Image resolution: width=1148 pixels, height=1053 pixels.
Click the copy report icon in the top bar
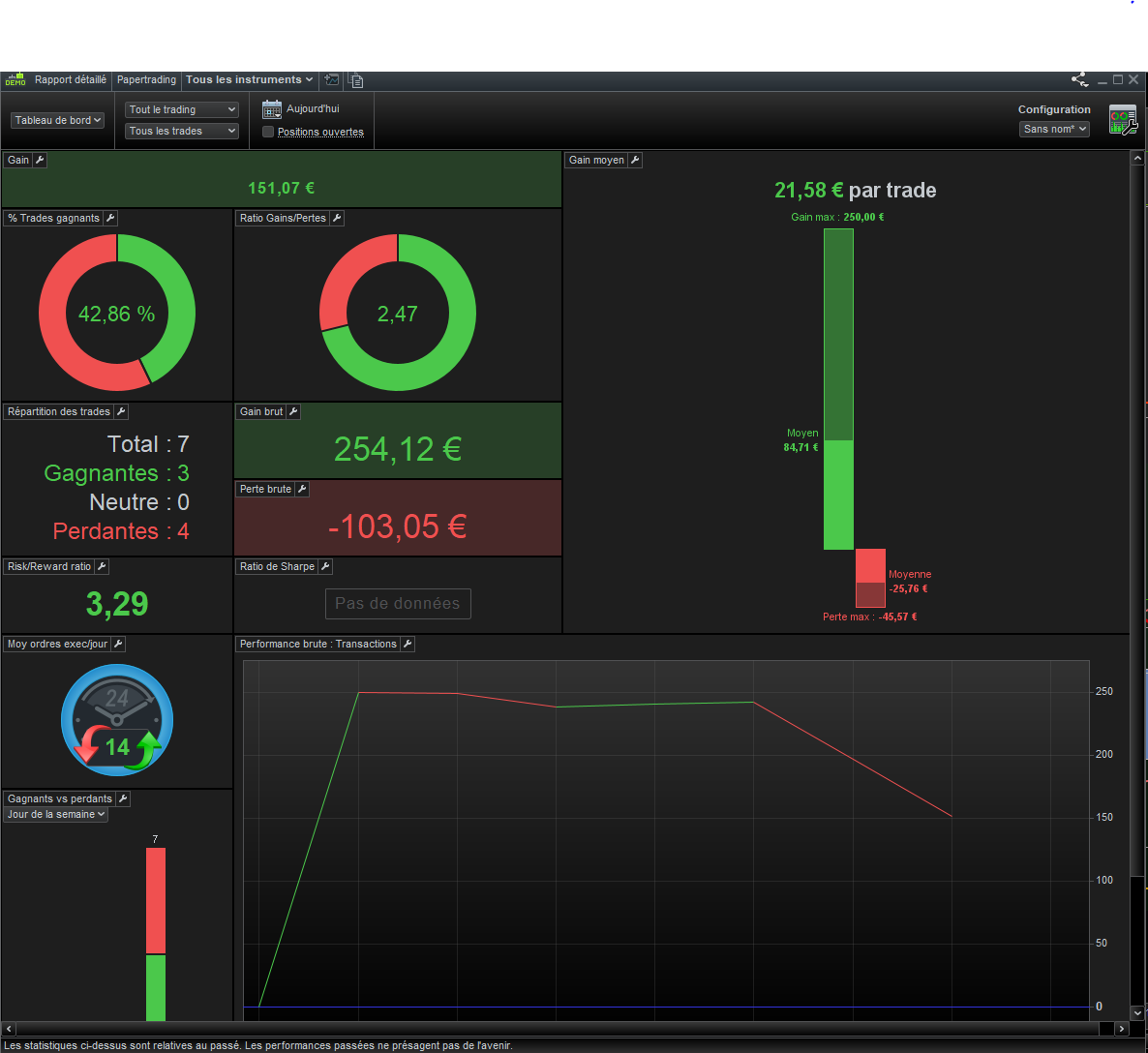pyautogui.click(x=356, y=79)
